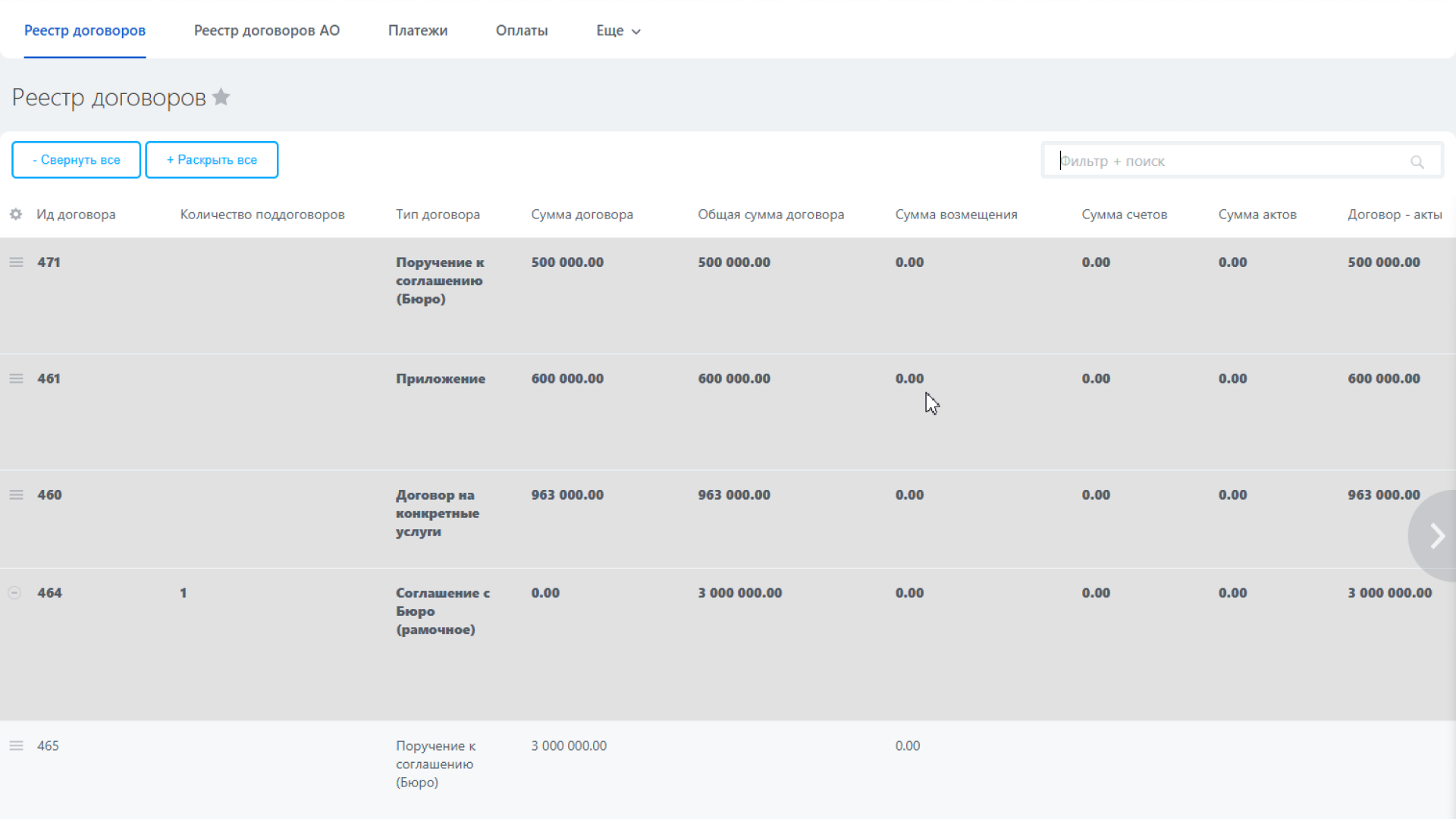Open the Платежи tab

(418, 30)
